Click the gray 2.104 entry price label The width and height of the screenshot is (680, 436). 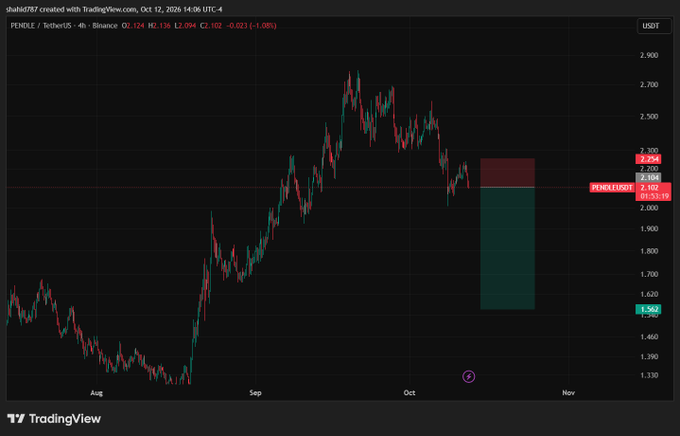[648, 177]
